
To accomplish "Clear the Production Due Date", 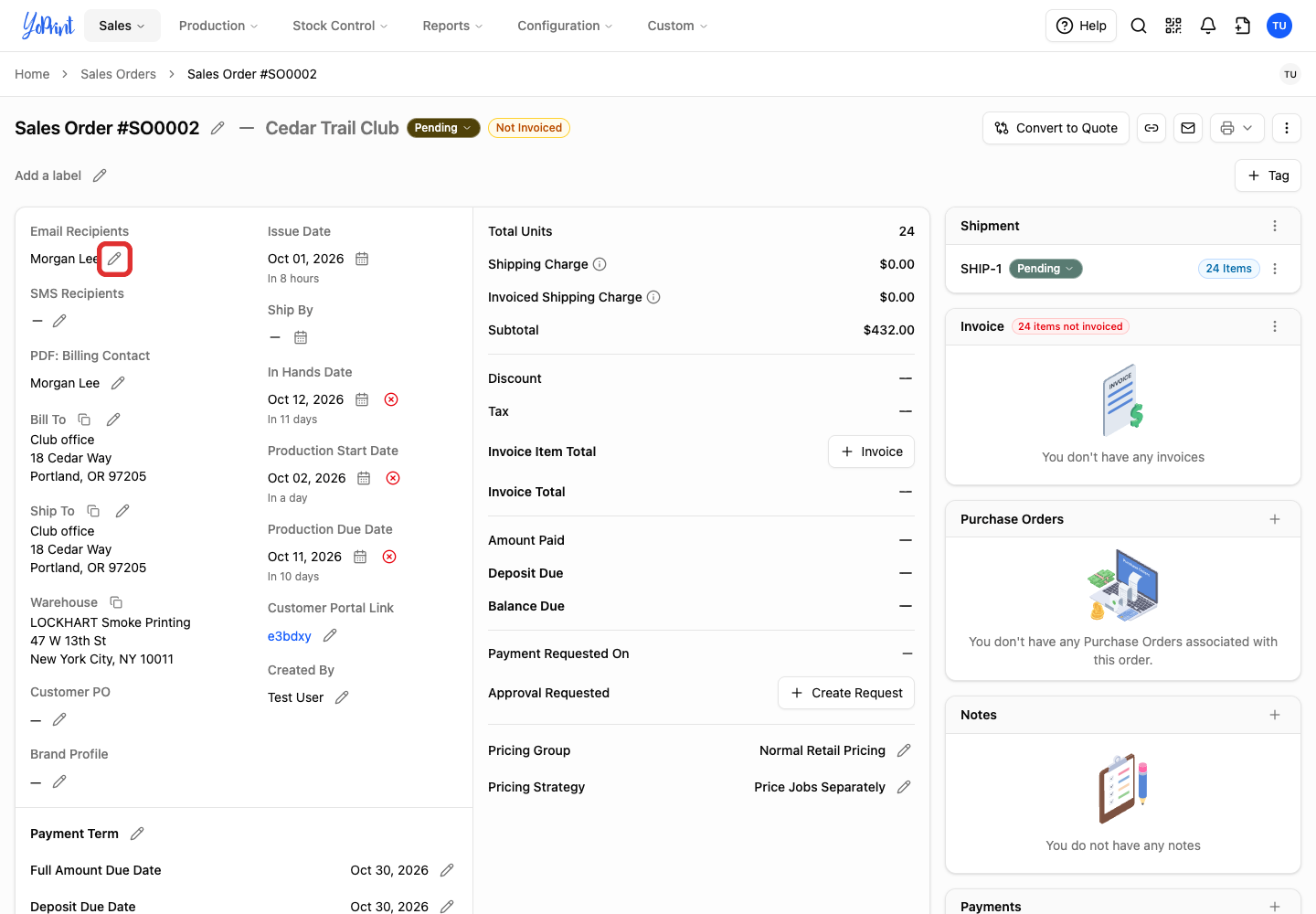I will coord(389,557).
